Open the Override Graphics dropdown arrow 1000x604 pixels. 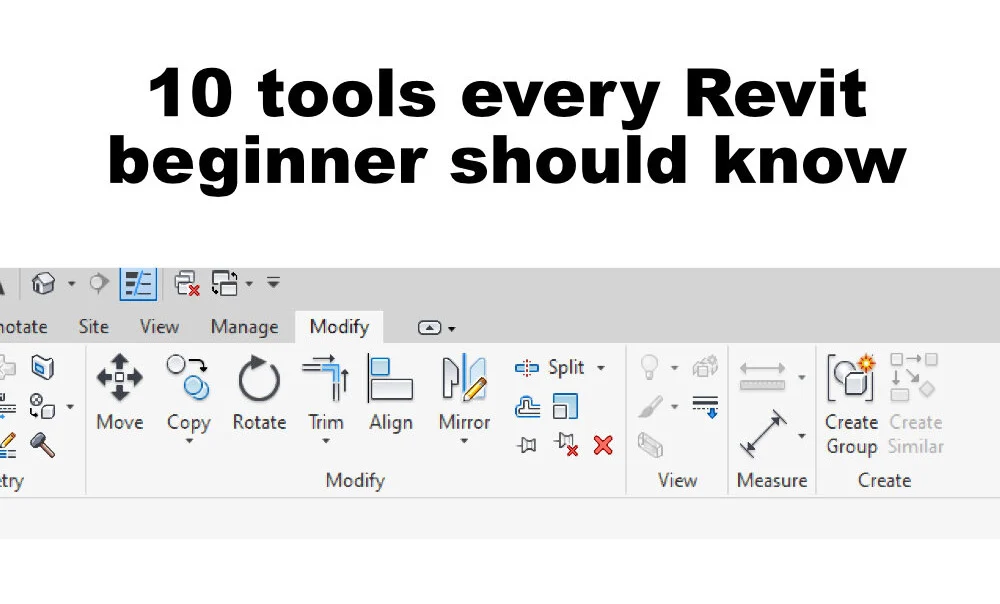[x=674, y=406]
